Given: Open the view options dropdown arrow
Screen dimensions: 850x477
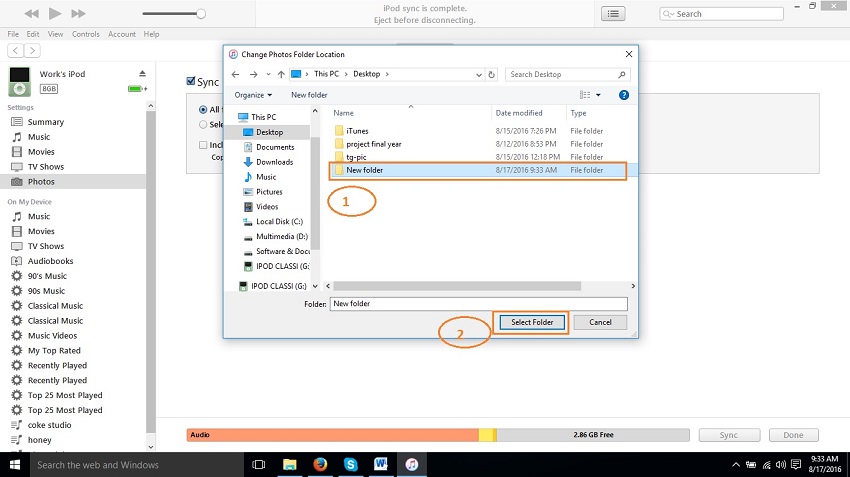Looking at the screenshot, I should tap(598, 95).
